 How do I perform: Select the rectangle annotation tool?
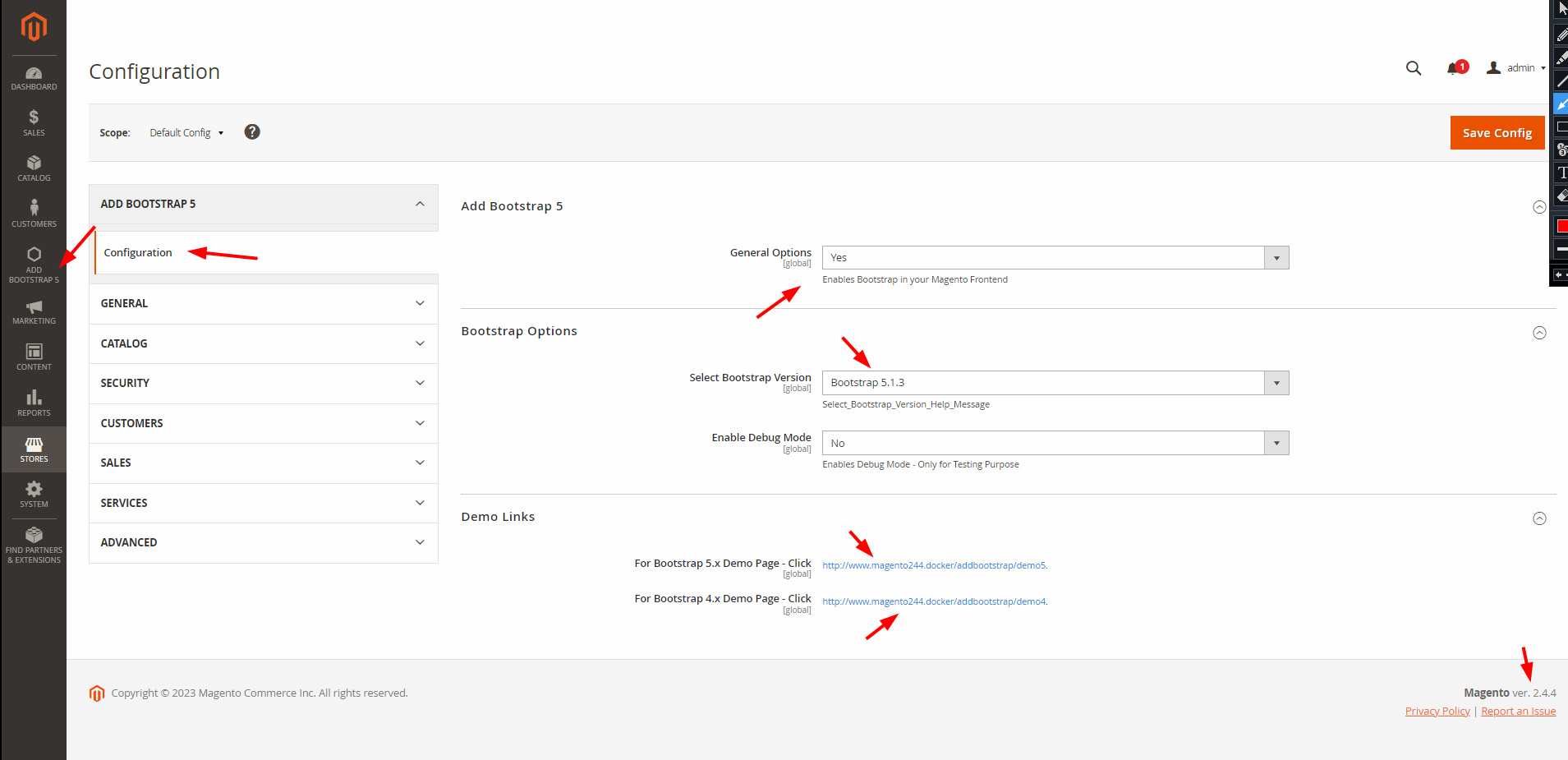(1561, 127)
